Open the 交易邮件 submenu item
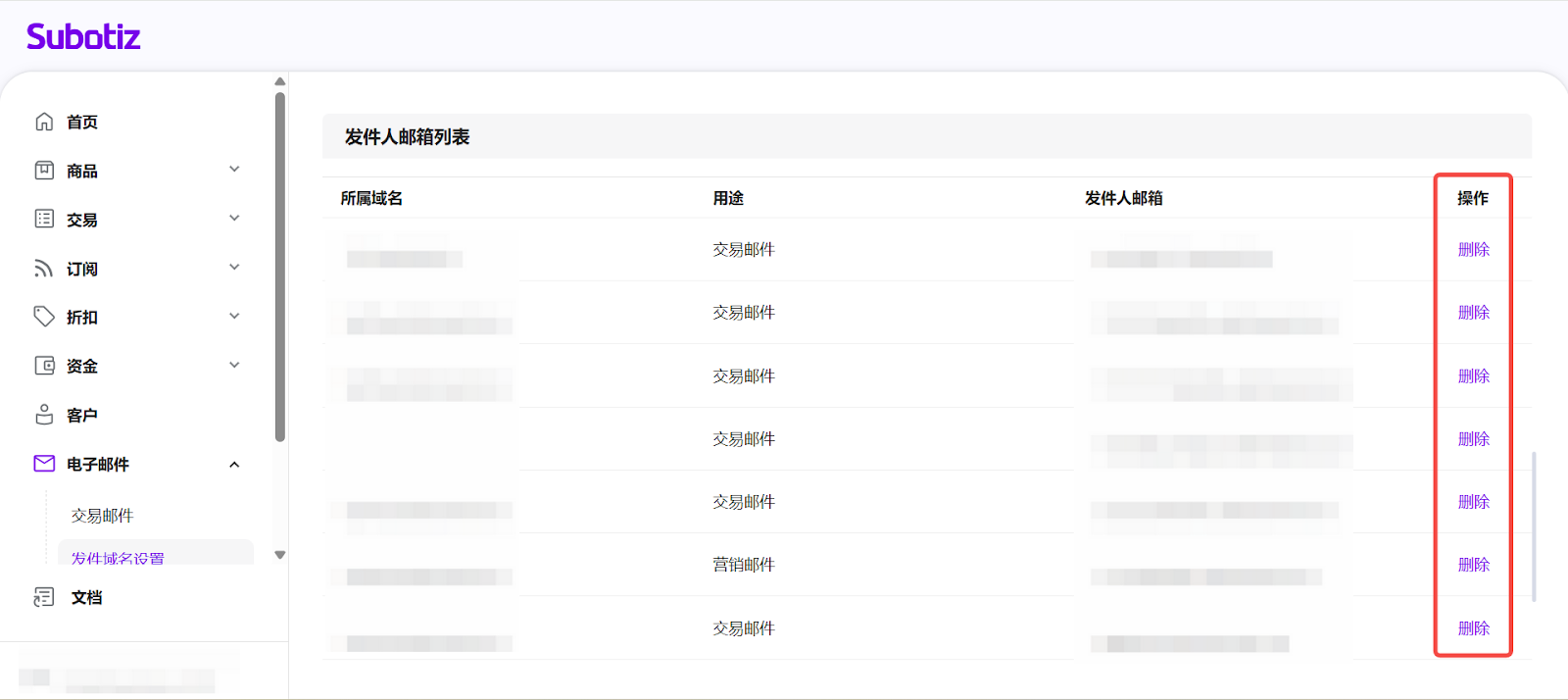The width and height of the screenshot is (1568, 700). tap(102, 516)
